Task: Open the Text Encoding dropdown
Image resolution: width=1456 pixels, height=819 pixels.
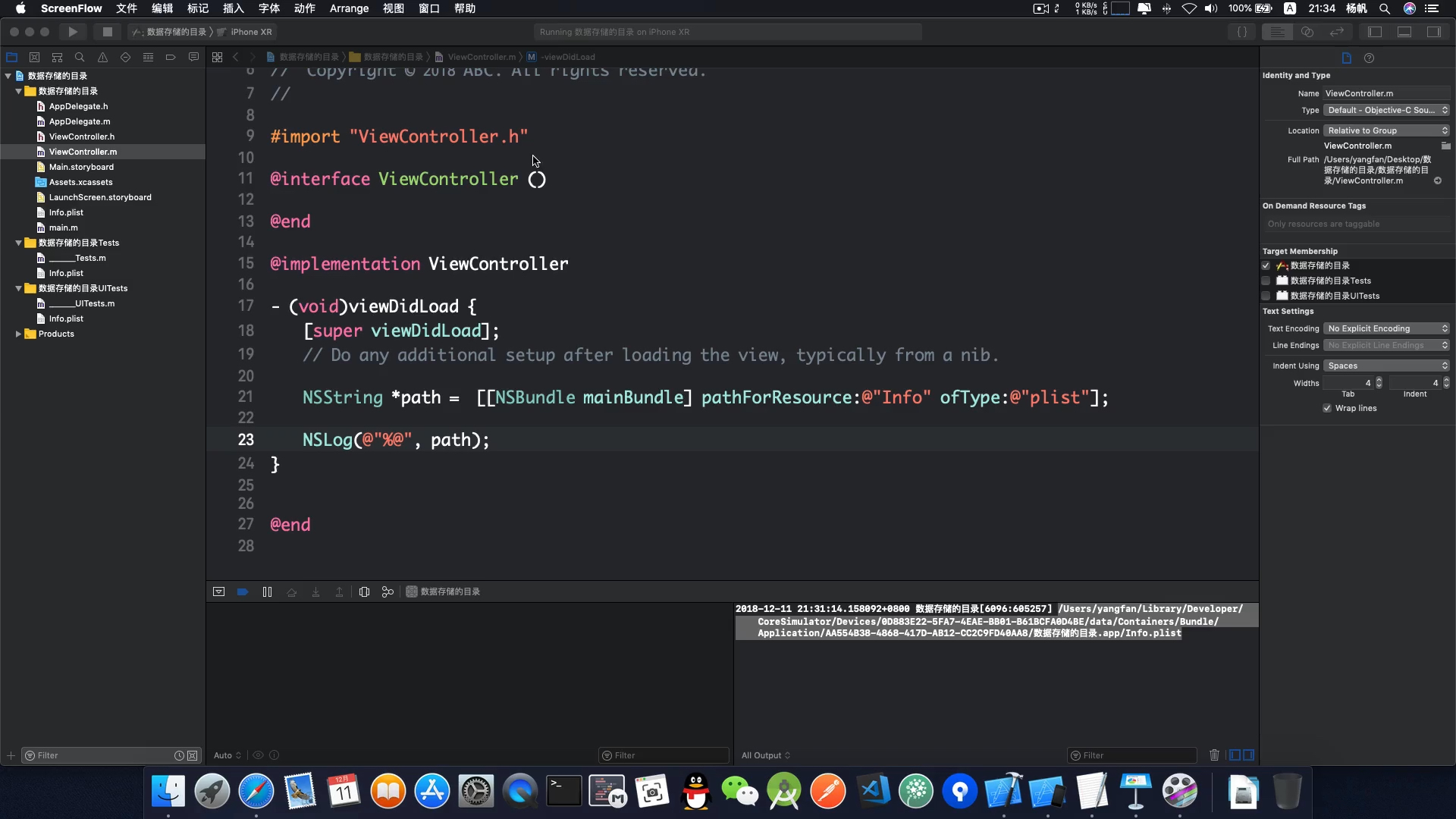Action: 1387,328
